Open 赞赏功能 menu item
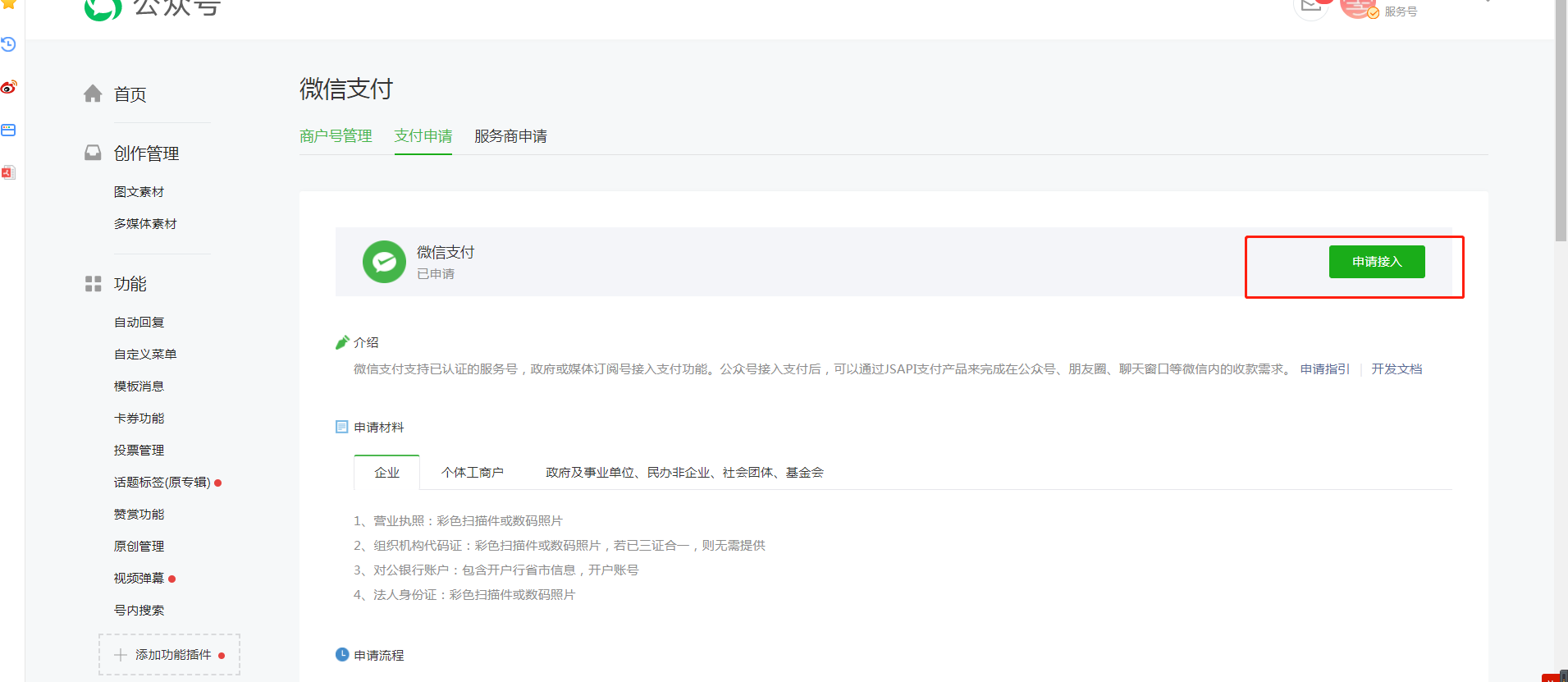 139,515
